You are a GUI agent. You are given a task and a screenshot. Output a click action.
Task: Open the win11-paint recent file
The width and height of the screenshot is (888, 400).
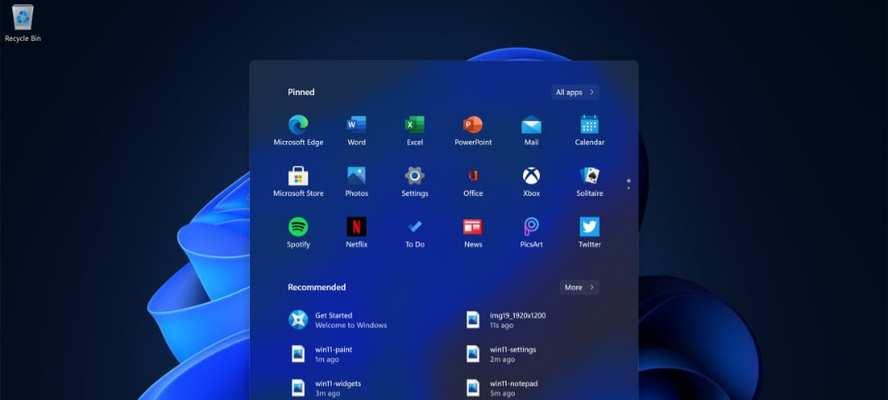point(321,354)
